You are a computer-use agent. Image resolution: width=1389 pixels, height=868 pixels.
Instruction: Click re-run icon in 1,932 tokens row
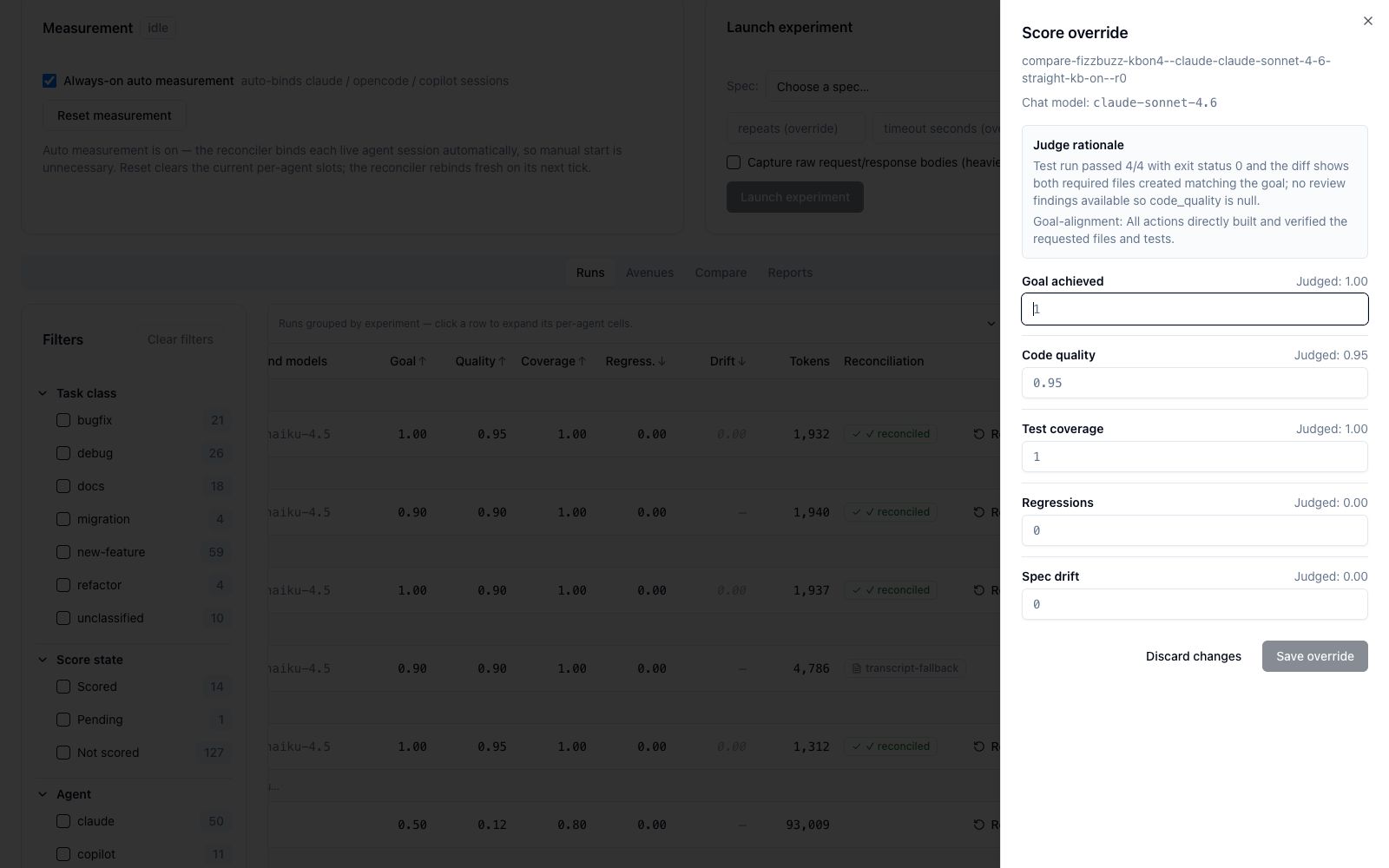(979, 434)
